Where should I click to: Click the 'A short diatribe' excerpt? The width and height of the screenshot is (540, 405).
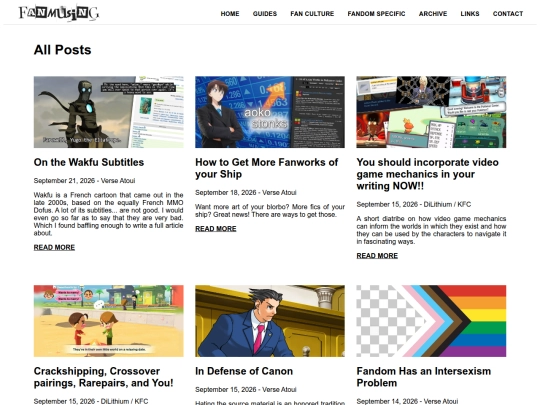coord(431,230)
